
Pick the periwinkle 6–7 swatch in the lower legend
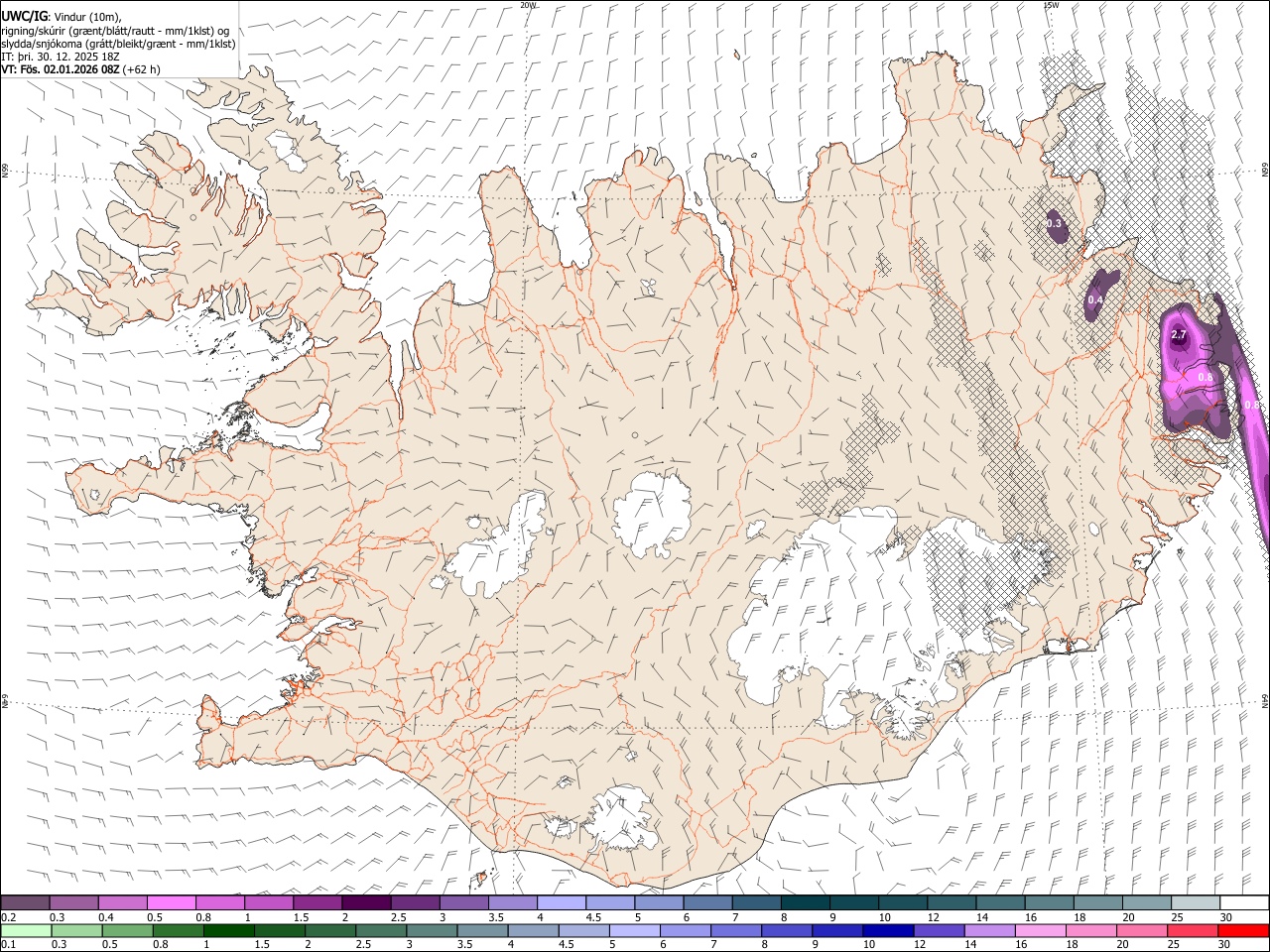pyautogui.click(x=686, y=930)
